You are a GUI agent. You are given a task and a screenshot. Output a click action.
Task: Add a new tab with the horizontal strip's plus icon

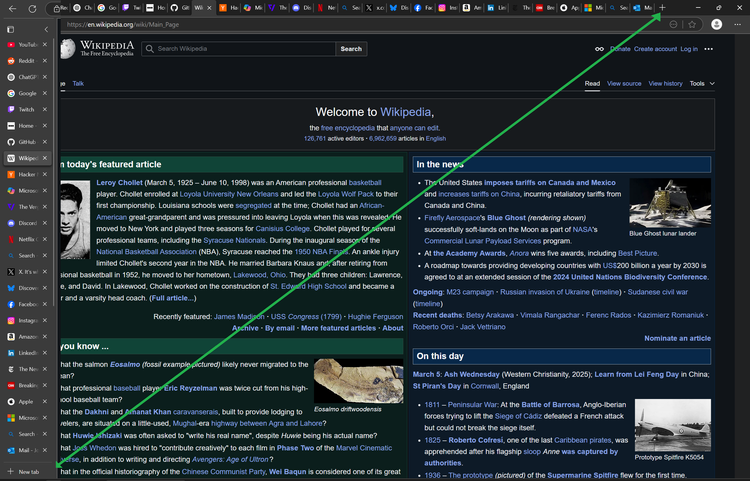(662, 8)
